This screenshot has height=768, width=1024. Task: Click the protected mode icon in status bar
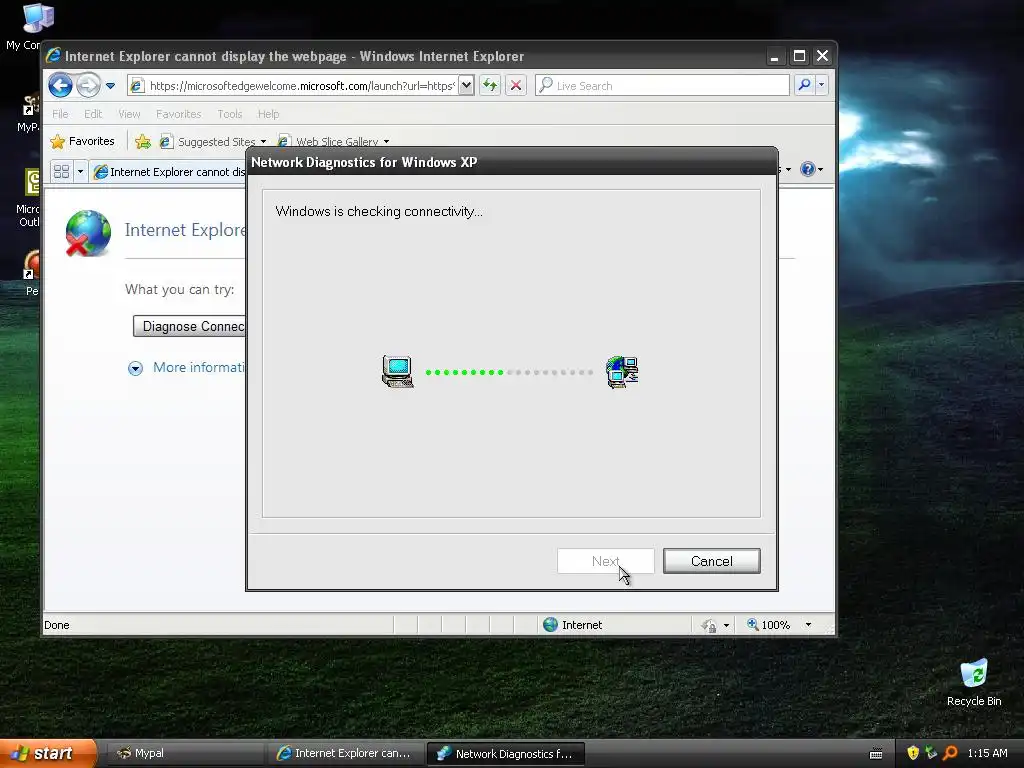point(709,626)
